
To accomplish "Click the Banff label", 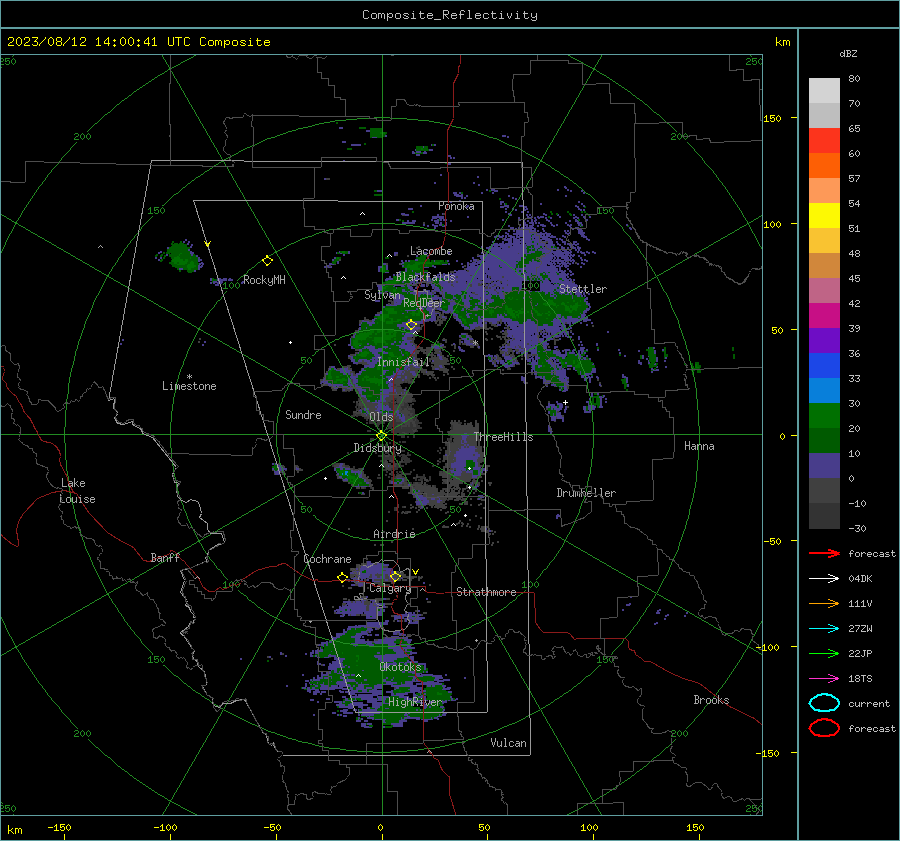I will click(x=165, y=557).
